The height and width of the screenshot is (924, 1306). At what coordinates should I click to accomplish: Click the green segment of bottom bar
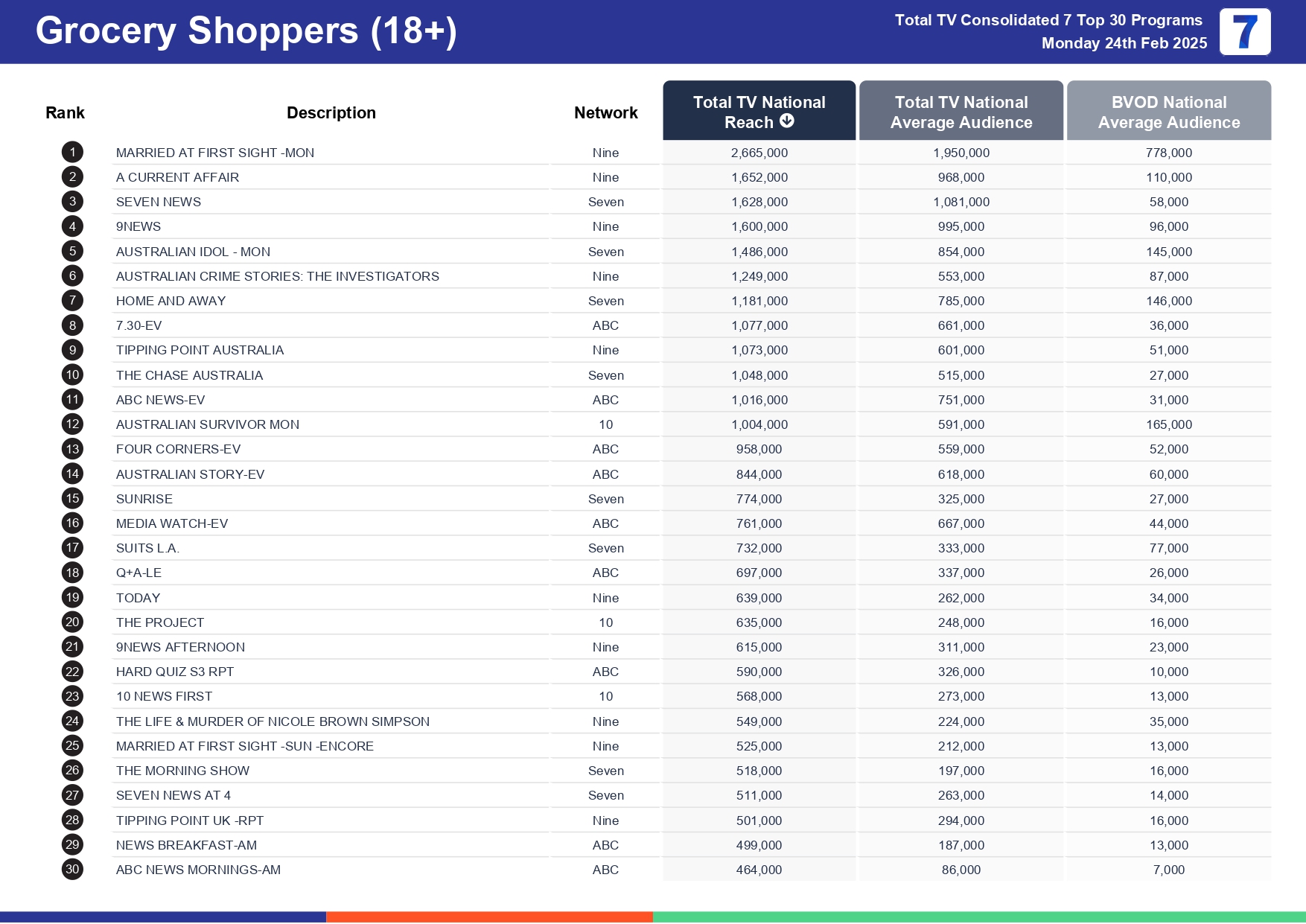click(979, 917)
